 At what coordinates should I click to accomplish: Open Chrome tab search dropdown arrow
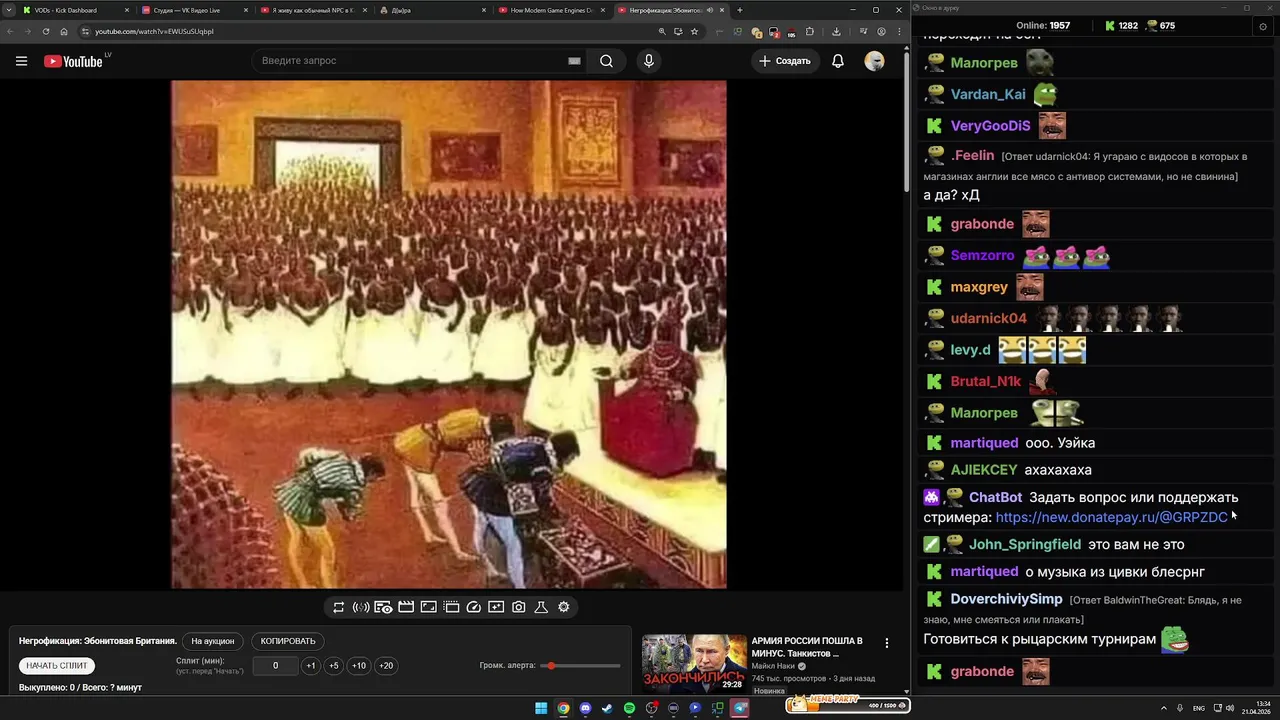pyautogui.click(x=9, y=10)
